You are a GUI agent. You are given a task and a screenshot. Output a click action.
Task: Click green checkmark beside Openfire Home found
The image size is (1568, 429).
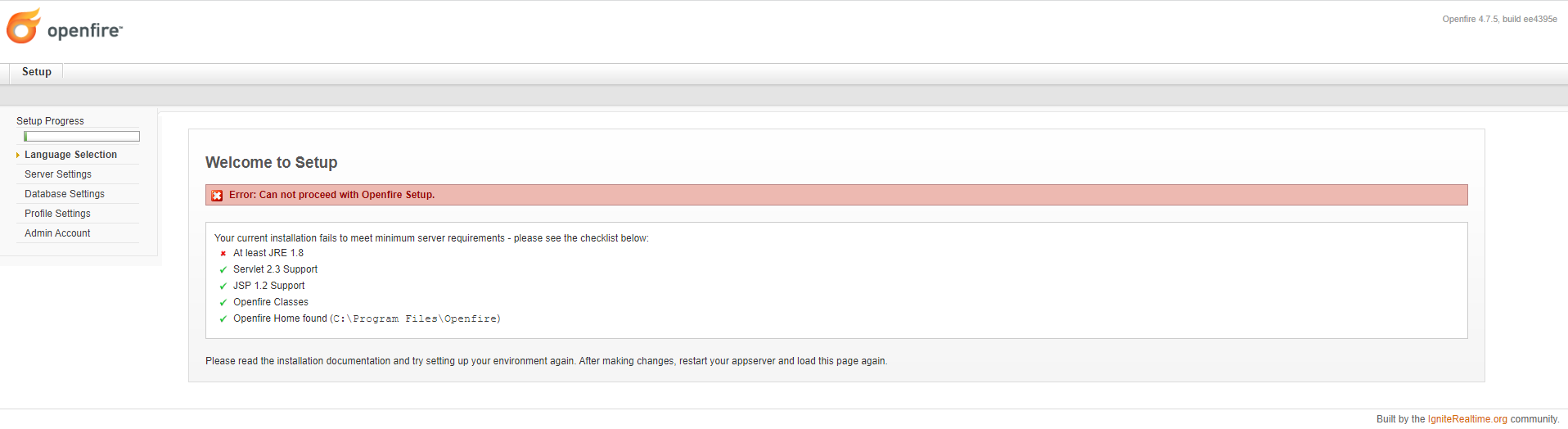(223, 319)
